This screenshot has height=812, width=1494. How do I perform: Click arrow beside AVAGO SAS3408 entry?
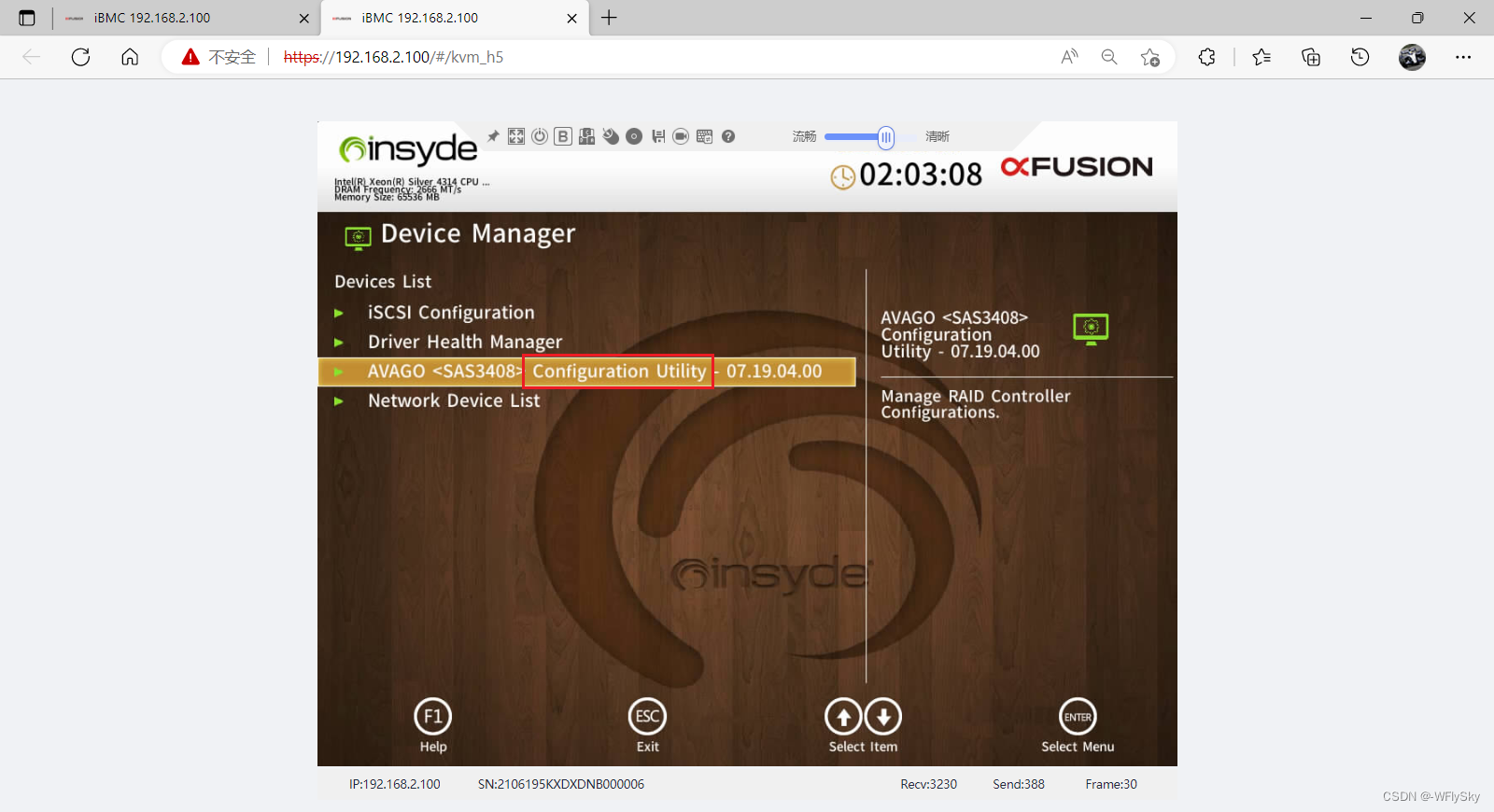(339, 371)
